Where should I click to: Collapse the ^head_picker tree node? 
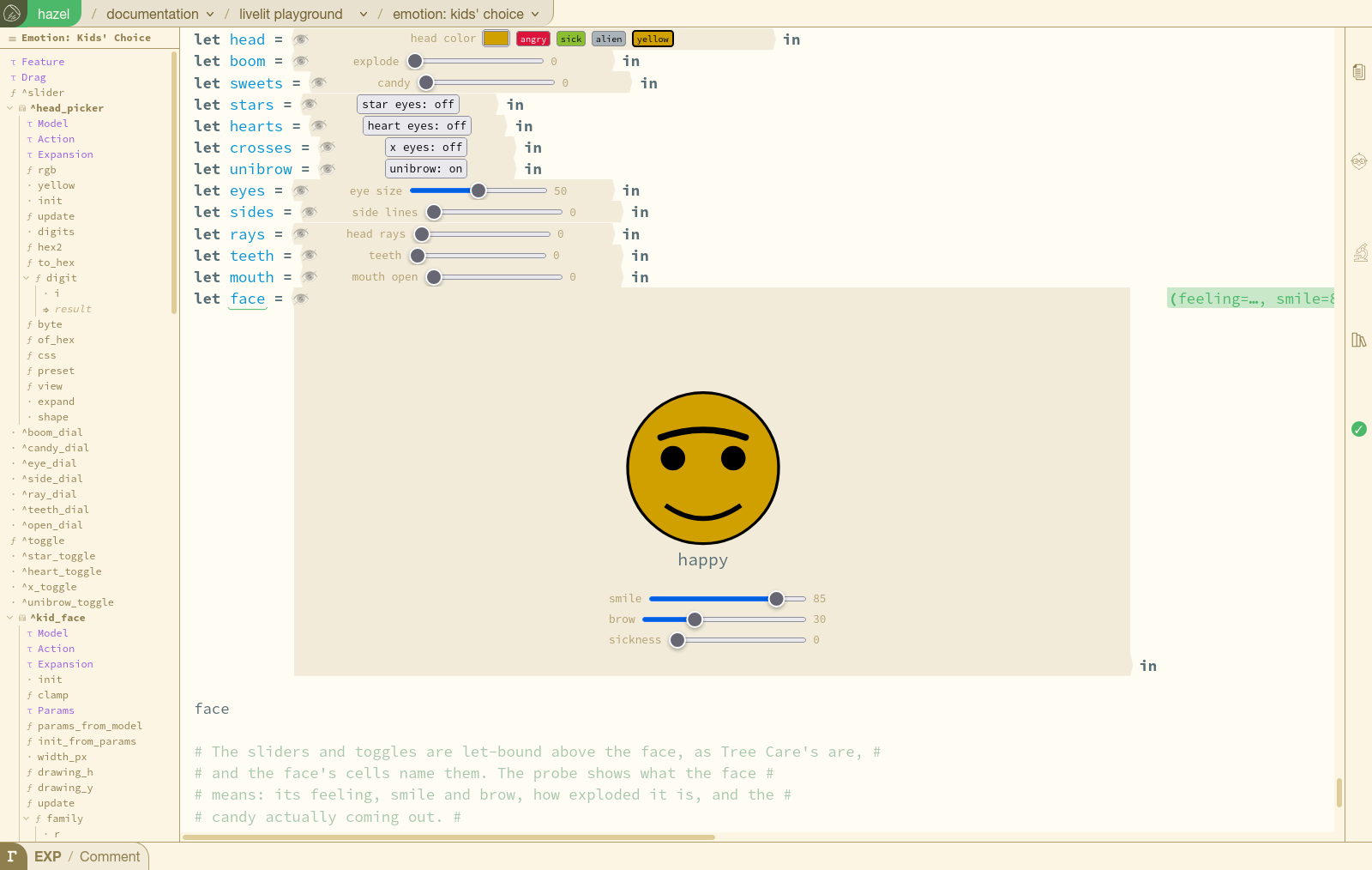click(10, 108)
